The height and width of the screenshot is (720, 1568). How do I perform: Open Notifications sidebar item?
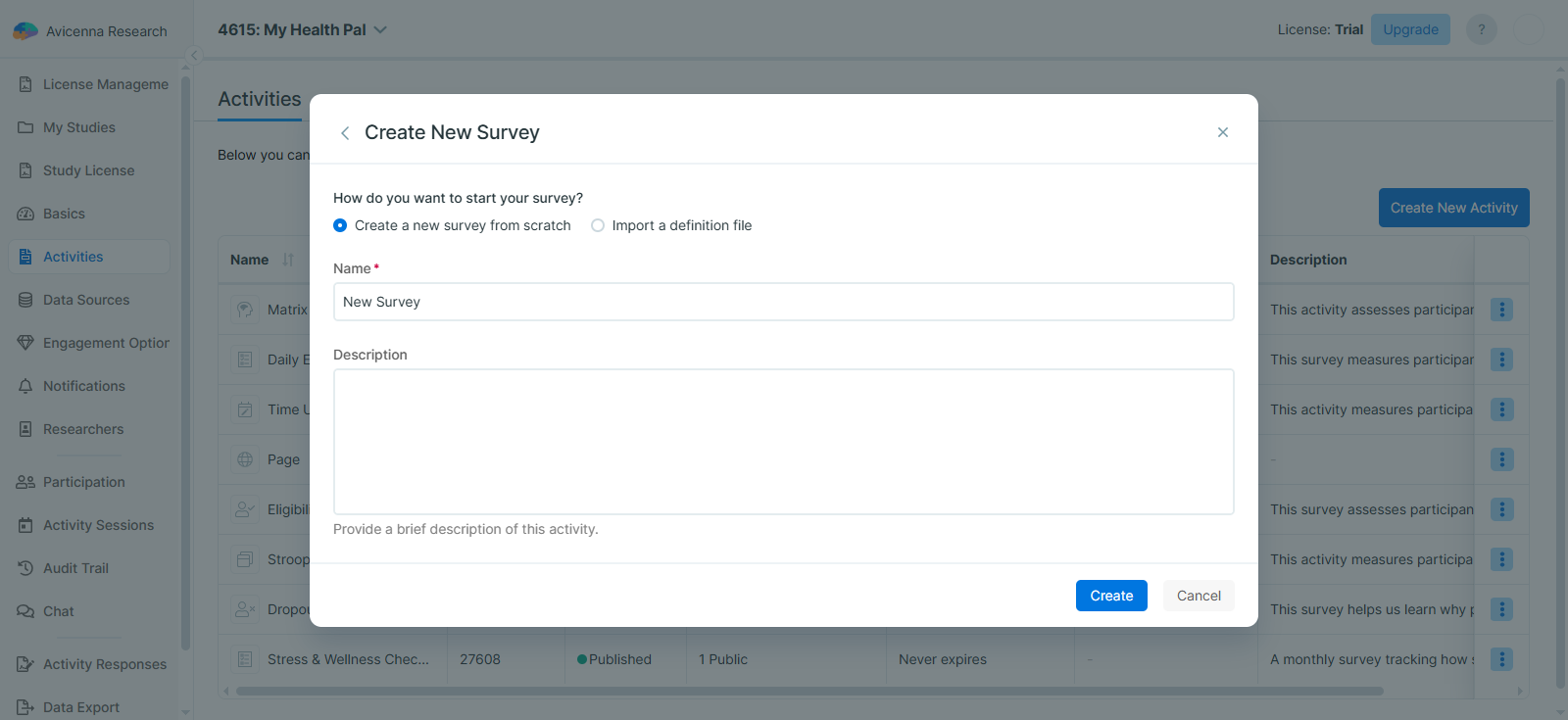coord(84,386)
